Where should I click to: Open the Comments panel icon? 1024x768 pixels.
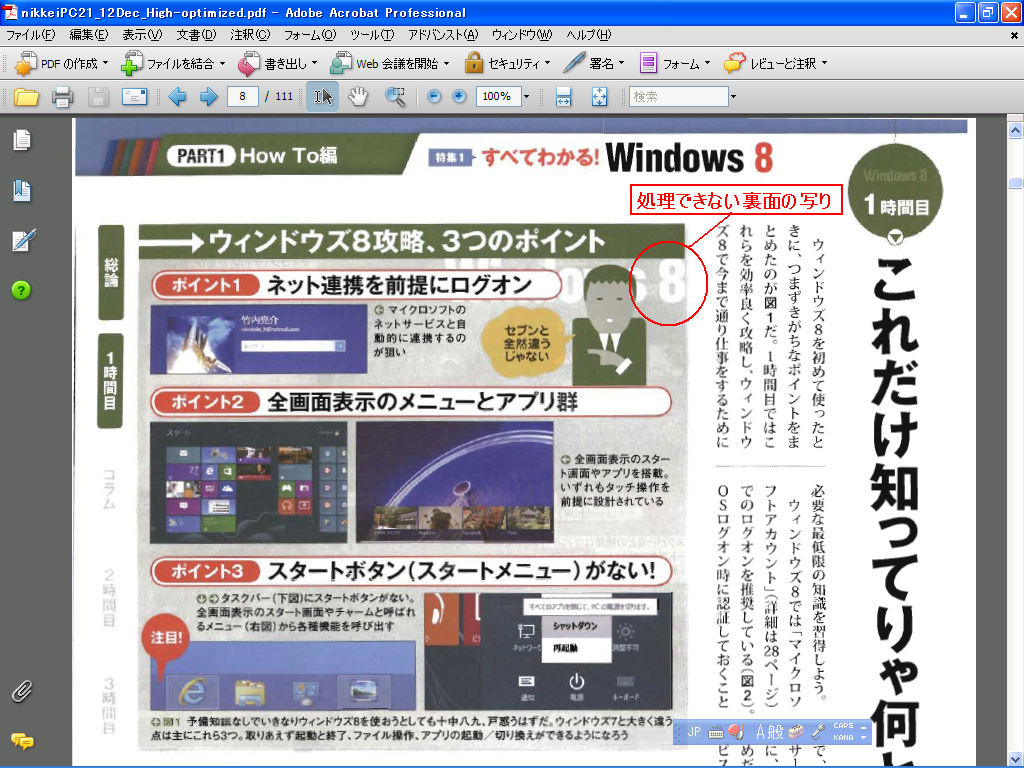click(x=22, y=741)
